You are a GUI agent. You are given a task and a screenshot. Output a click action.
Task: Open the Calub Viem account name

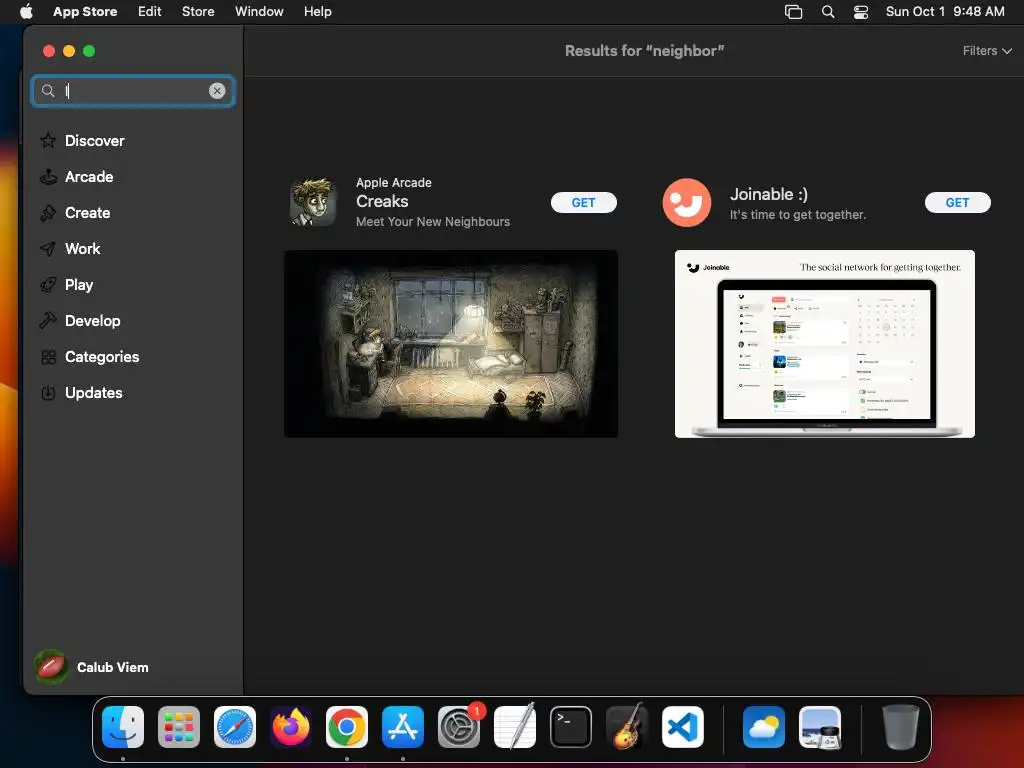(x=112, y=667)
